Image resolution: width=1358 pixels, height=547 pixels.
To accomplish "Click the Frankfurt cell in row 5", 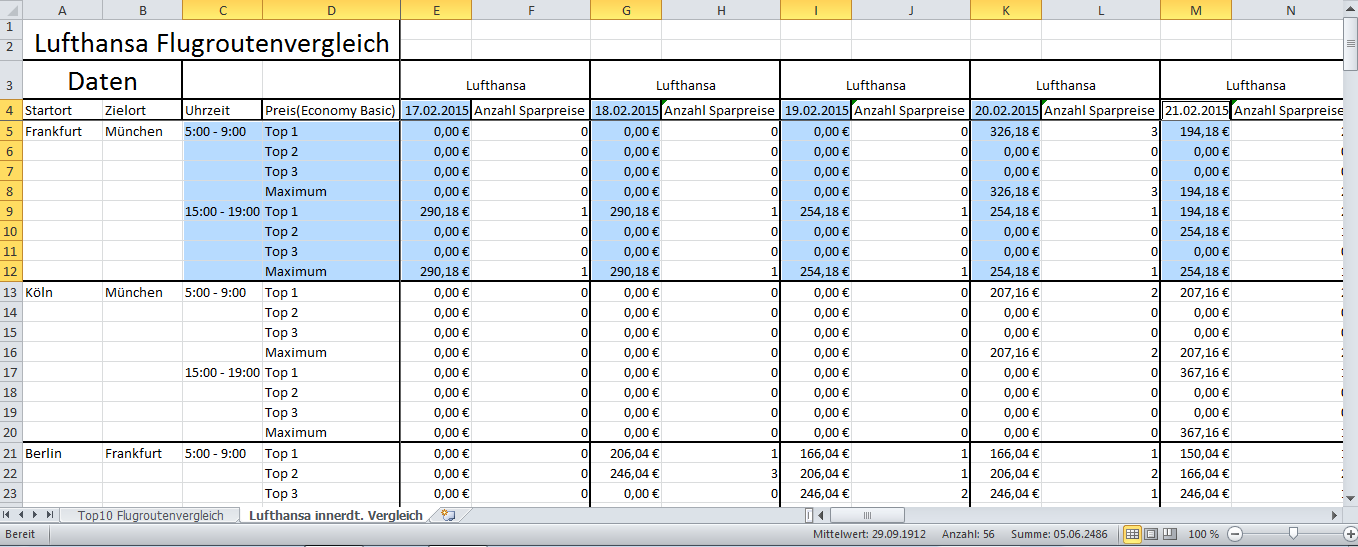I will pyautogui.click(x=62, y=131).
